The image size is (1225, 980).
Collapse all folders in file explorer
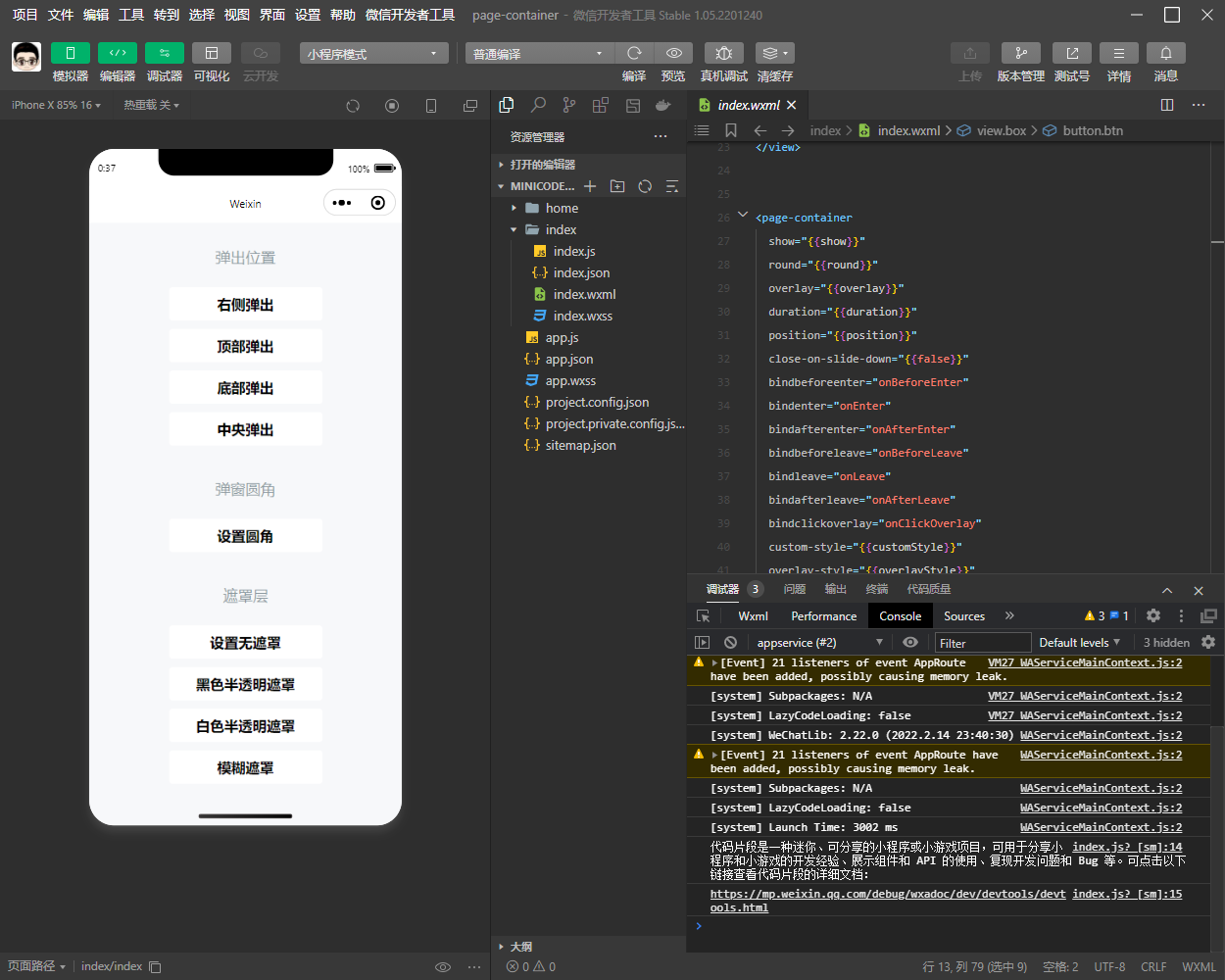click(x=672, y=186)
